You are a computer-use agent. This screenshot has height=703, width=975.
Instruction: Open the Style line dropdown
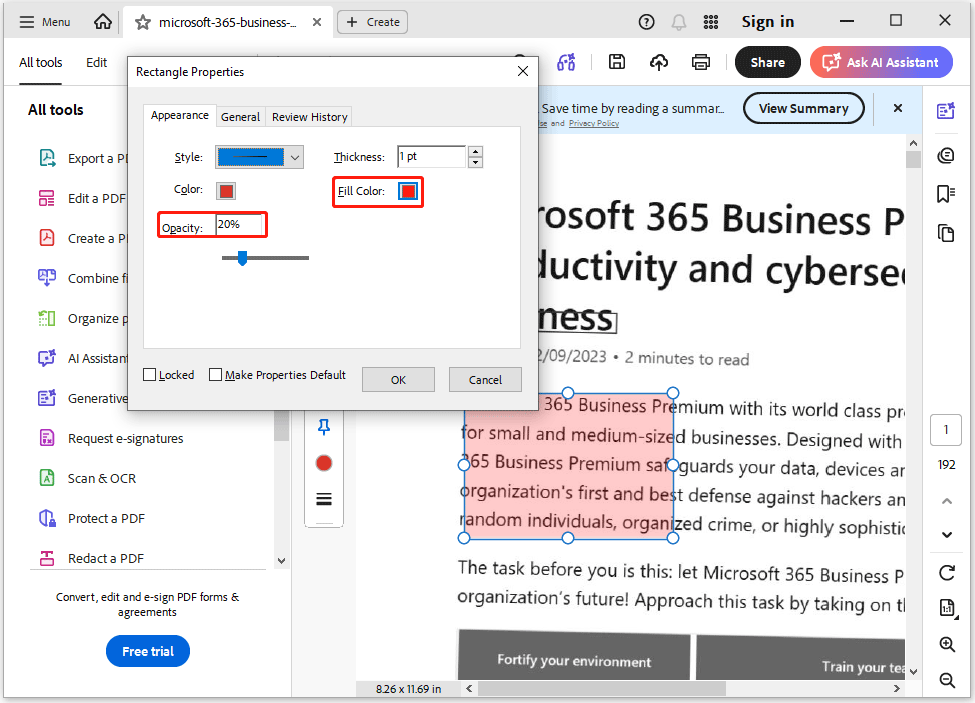[x=259, y=157]
